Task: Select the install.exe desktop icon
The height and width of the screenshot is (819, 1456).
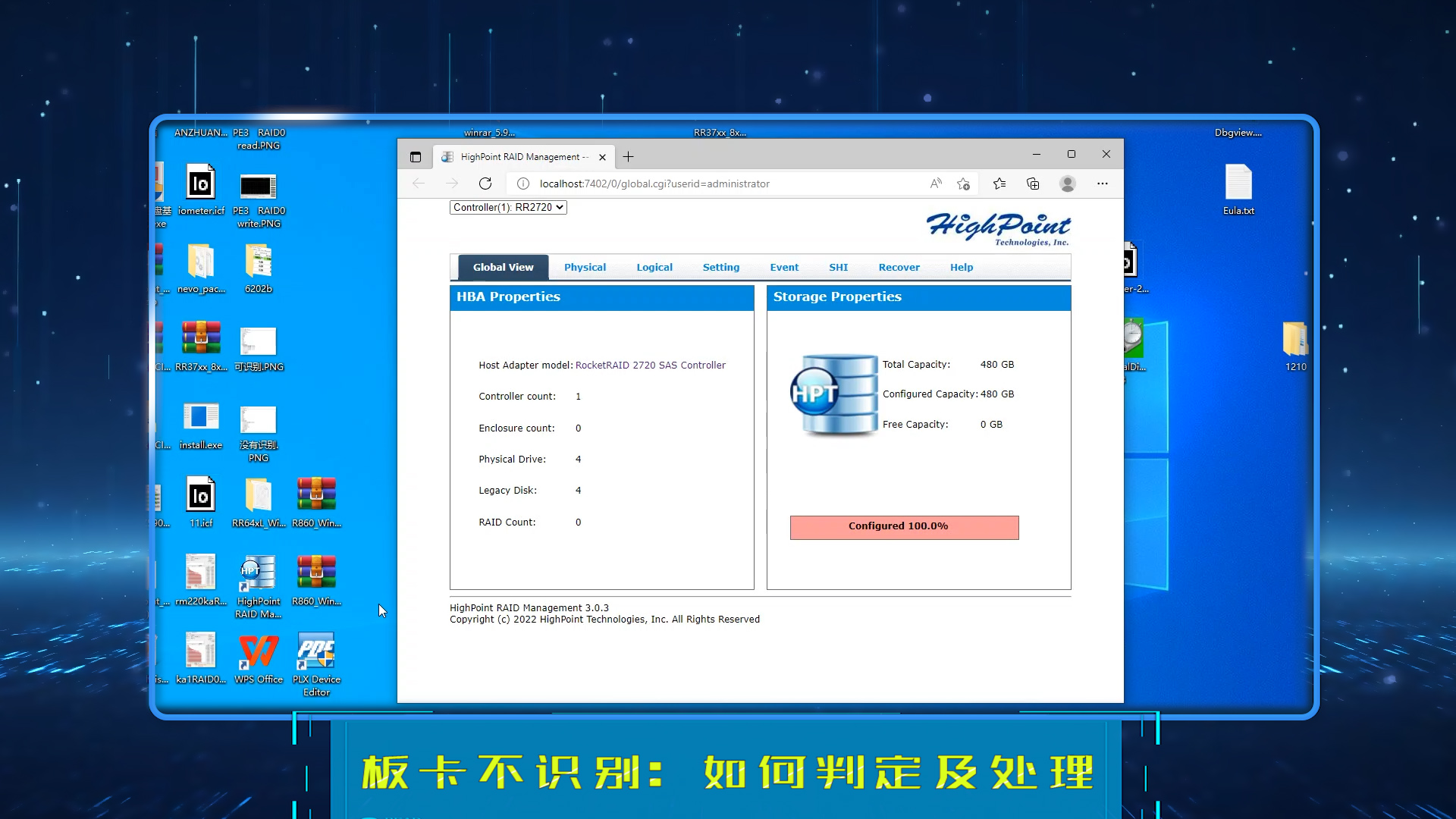Action: click(201, 425)
